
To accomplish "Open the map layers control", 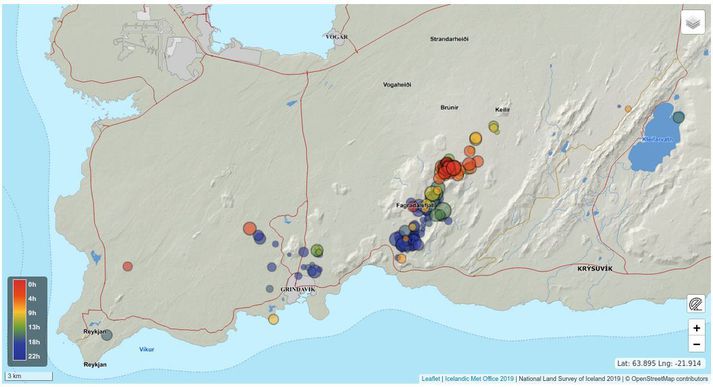I will click(693, 22).
